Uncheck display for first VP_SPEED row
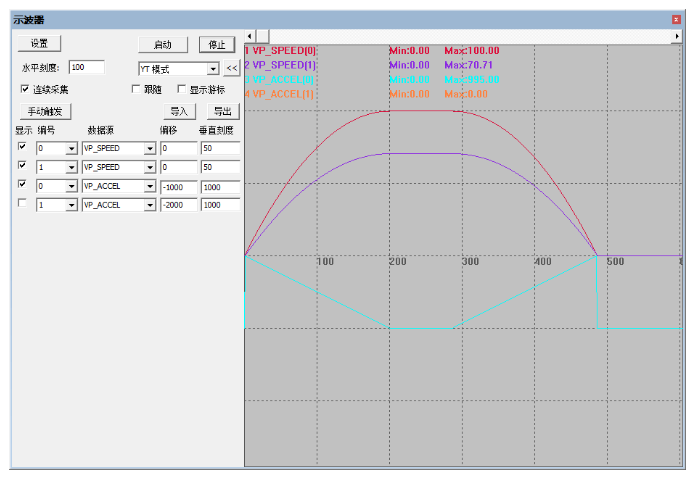 pos(22,146)
